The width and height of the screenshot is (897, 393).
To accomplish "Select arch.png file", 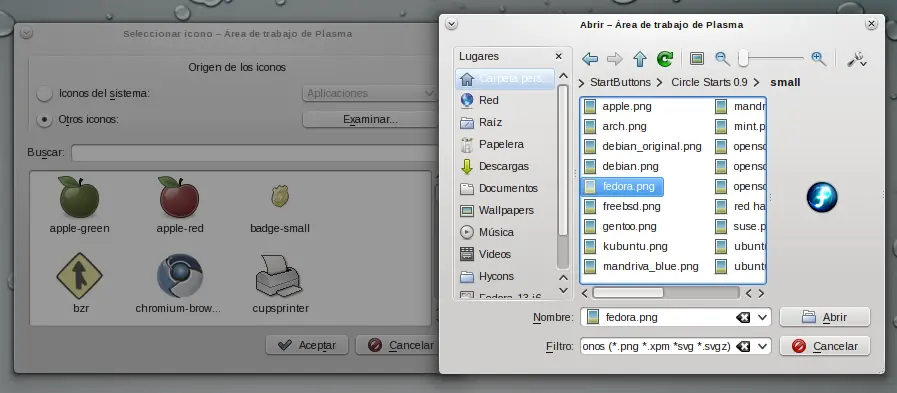I will tap(616, 126).
